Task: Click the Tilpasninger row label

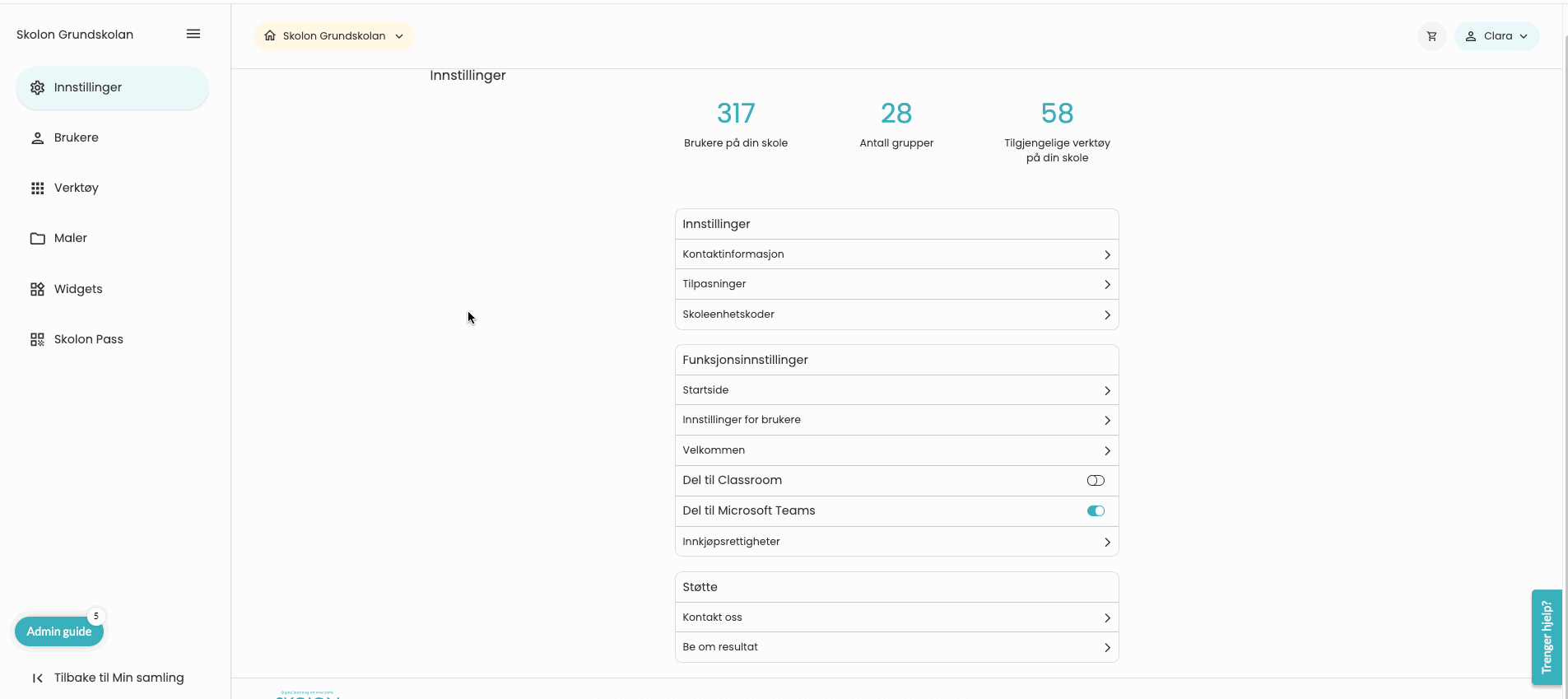Action: coord(714,284)
